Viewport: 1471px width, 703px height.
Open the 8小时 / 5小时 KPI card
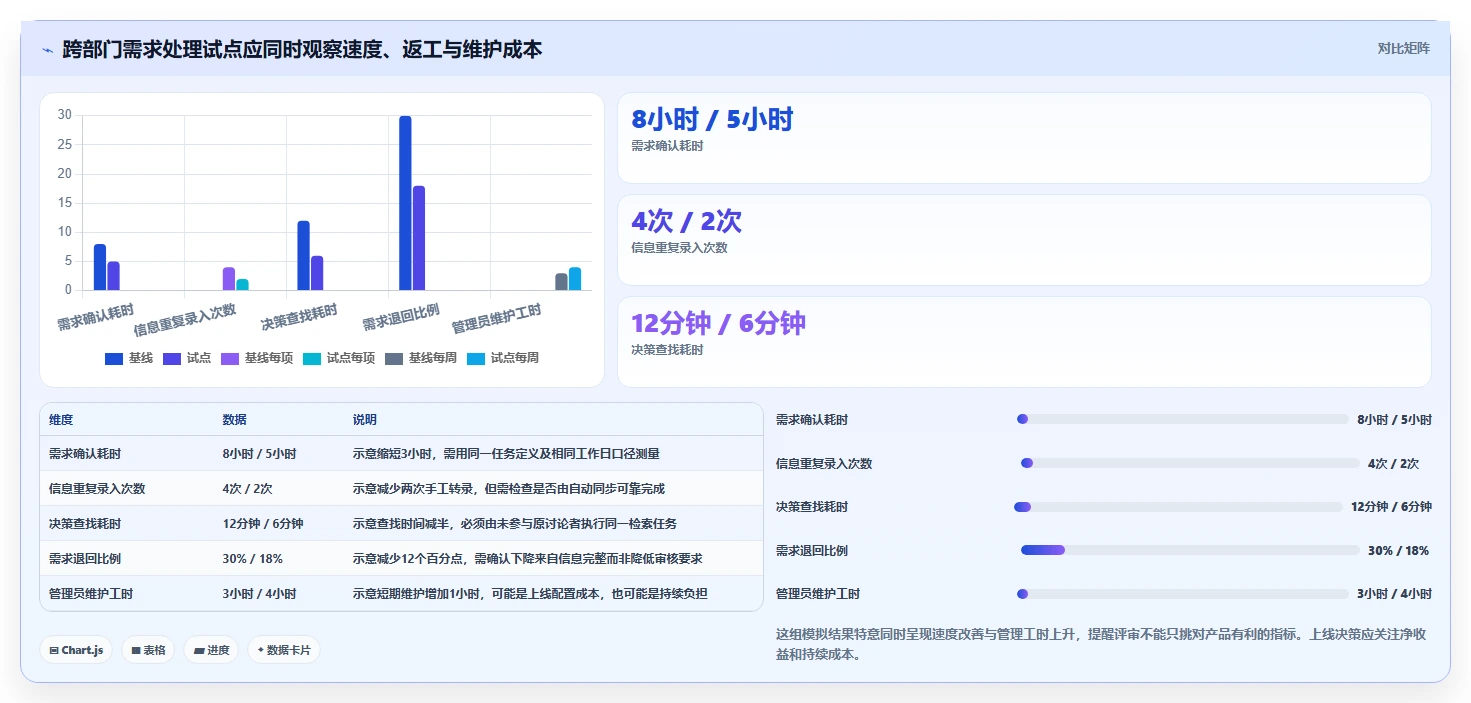(1024, 138)
